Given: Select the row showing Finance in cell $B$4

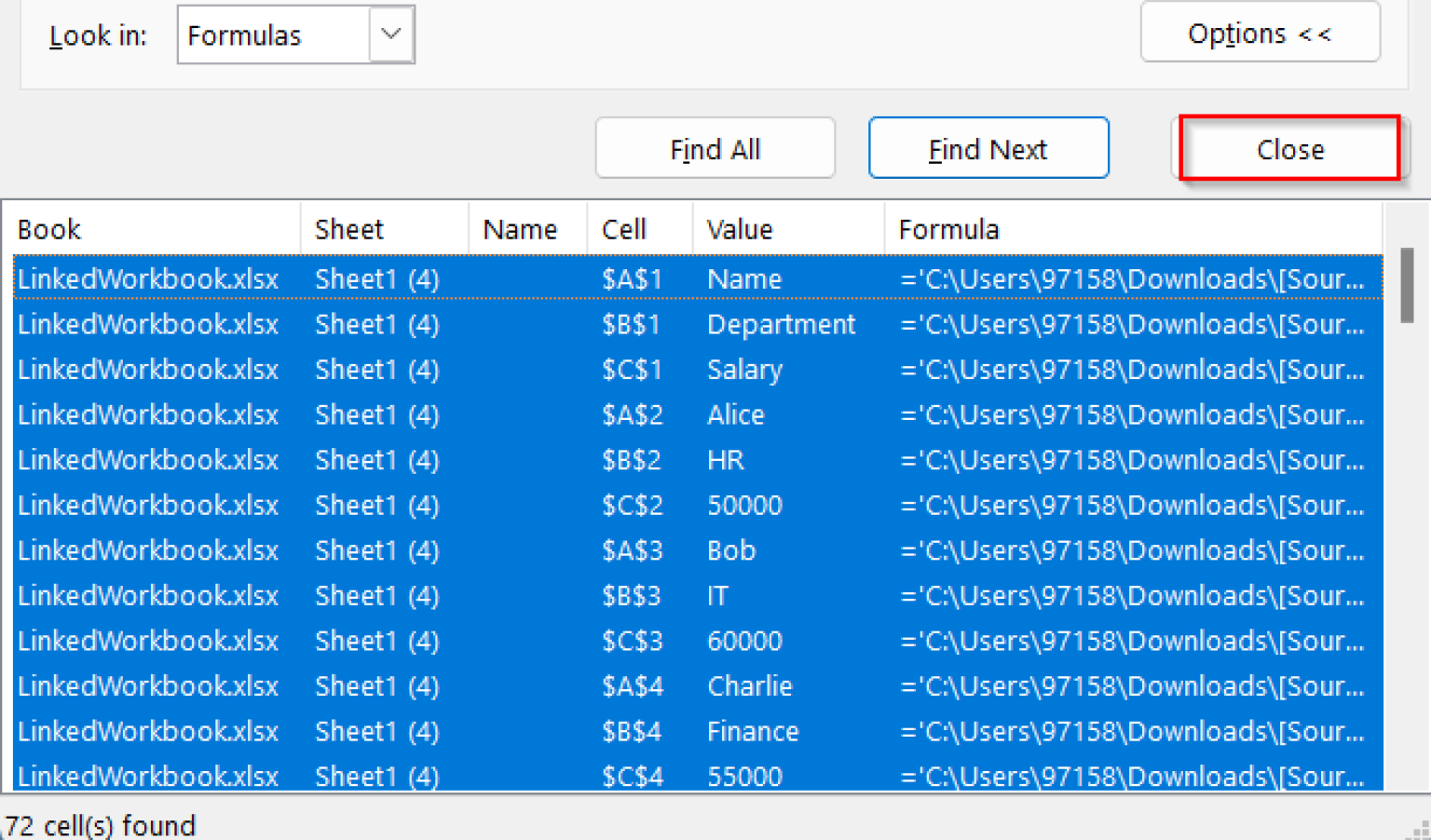Looking at the screenshot, I should pyautogui.click(x=753, y=731).
